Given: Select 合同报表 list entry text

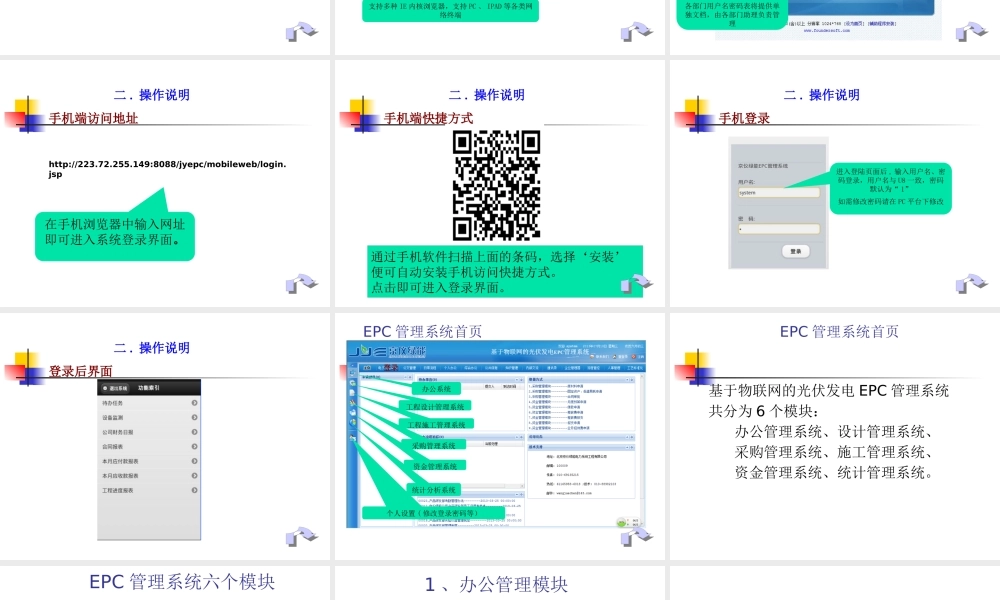Looking at the screenshot, I should [x=112, y=446].
